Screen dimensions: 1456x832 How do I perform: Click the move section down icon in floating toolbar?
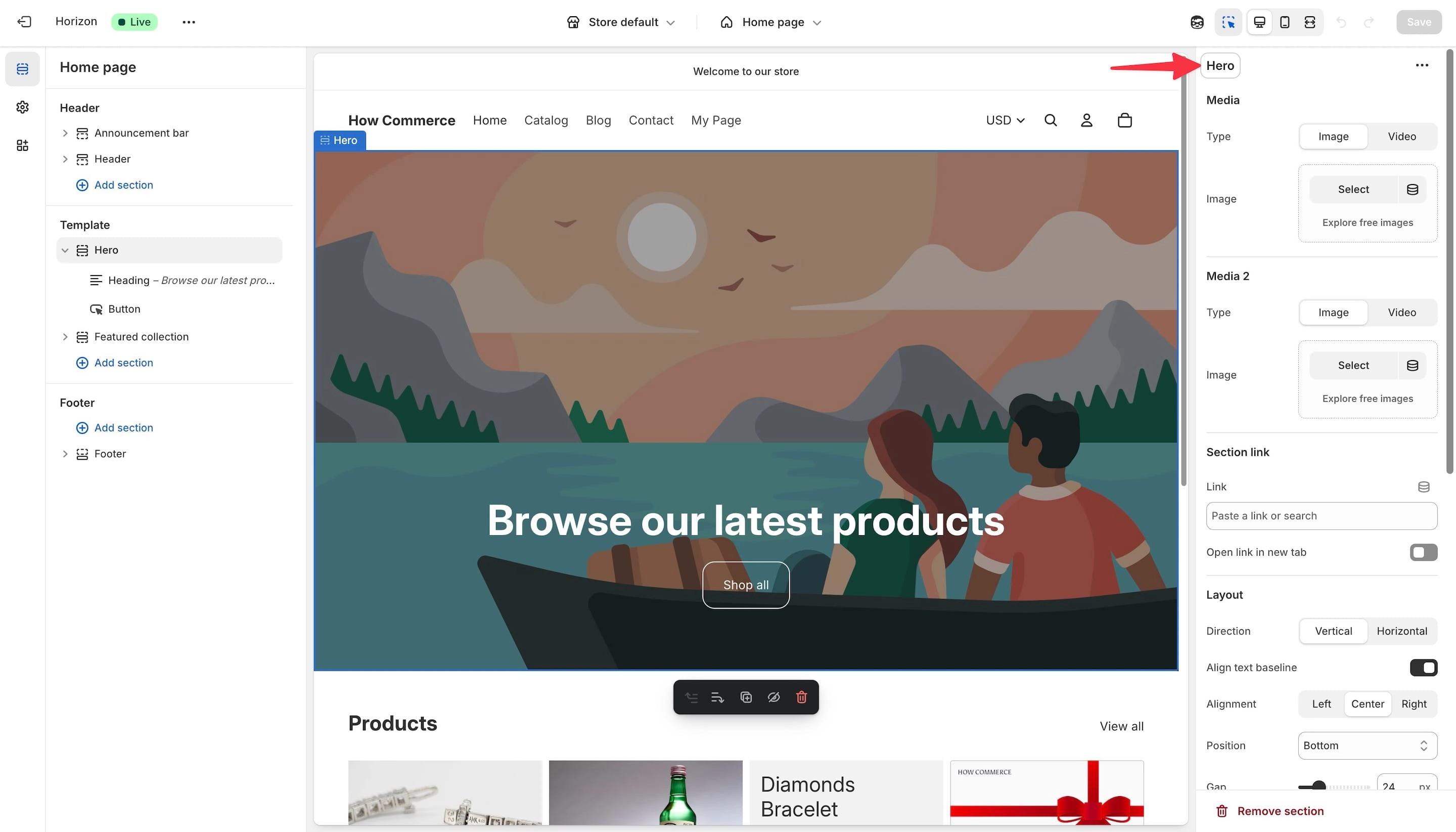point(717,697)
